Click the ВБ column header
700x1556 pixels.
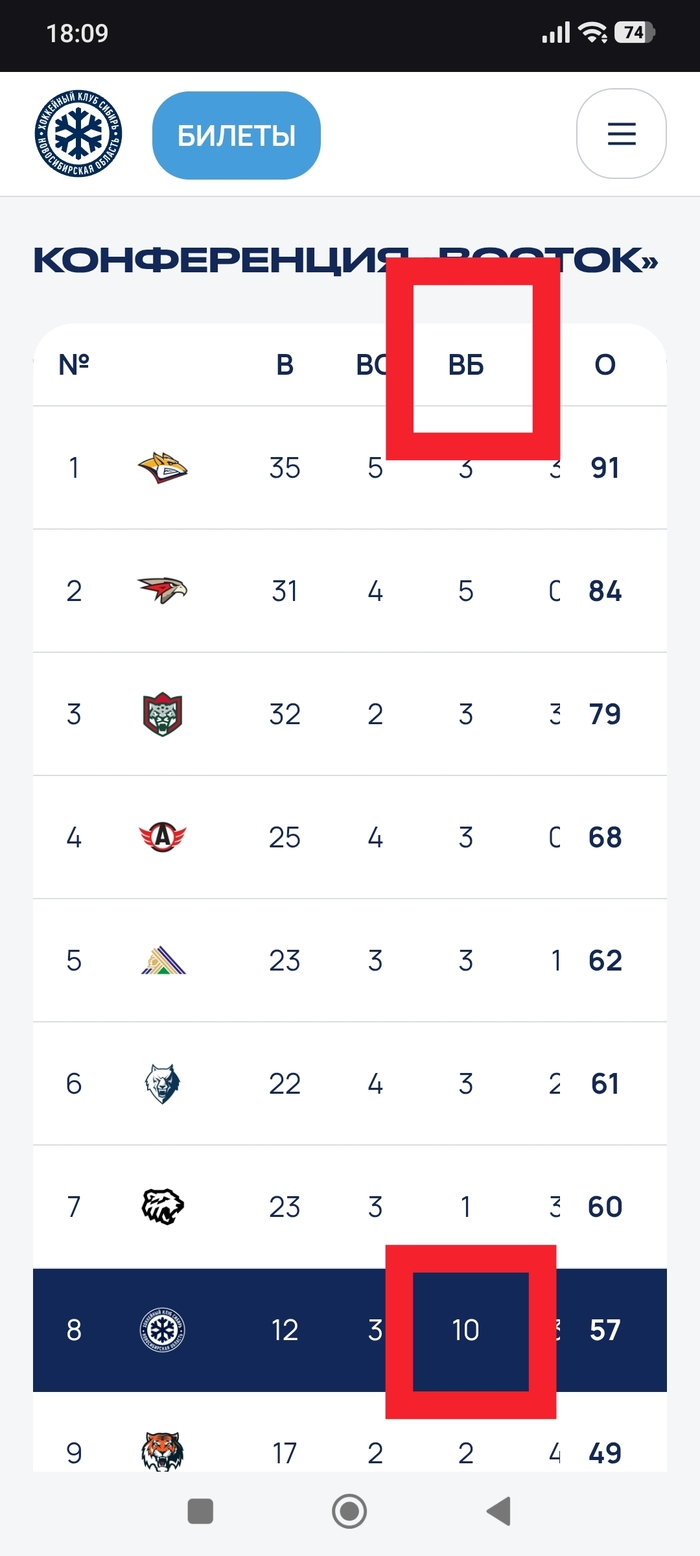[466, 365]
